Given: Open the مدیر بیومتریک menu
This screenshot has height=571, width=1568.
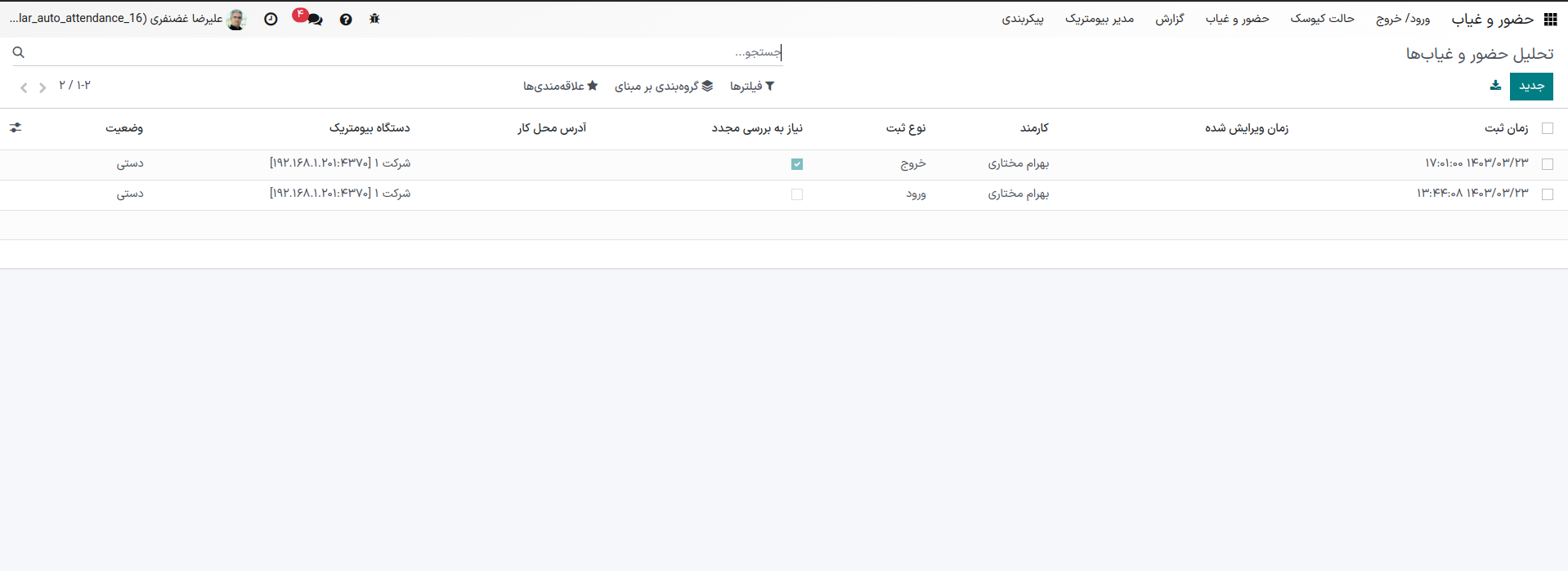Looking at the screenshot, I should point(1099,19).
